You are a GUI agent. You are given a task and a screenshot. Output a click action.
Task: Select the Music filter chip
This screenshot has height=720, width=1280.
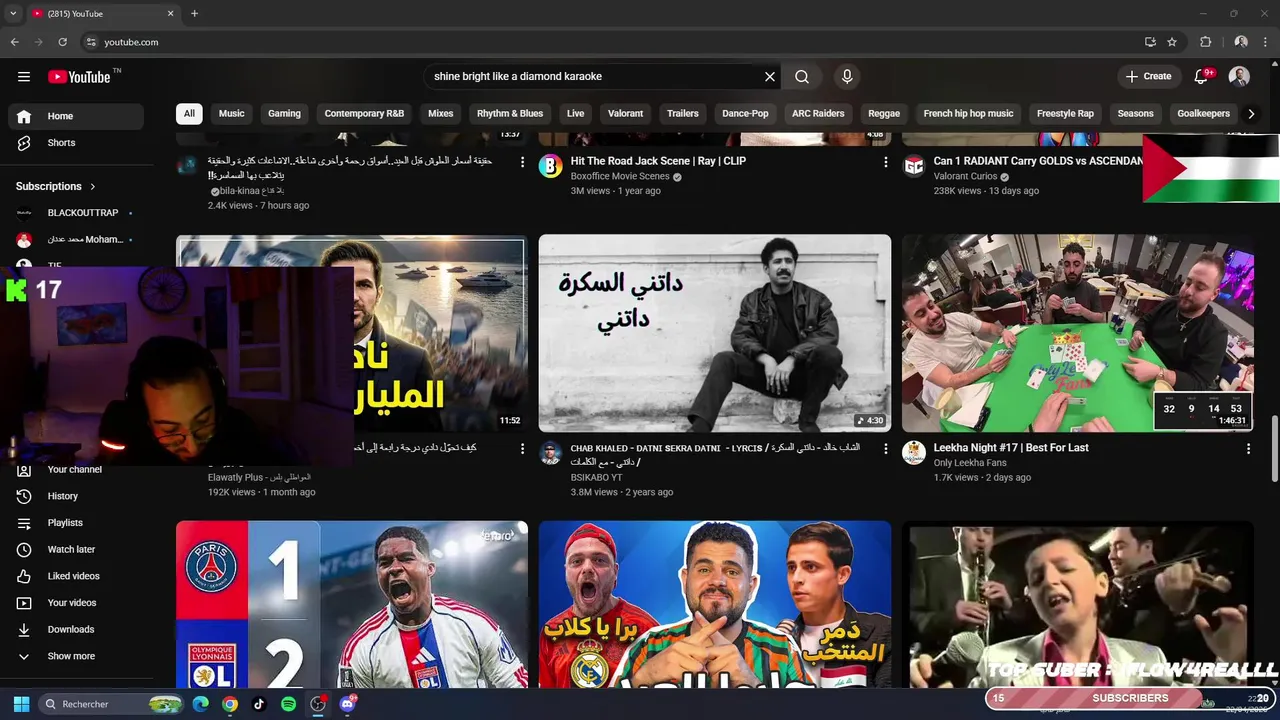232,113
